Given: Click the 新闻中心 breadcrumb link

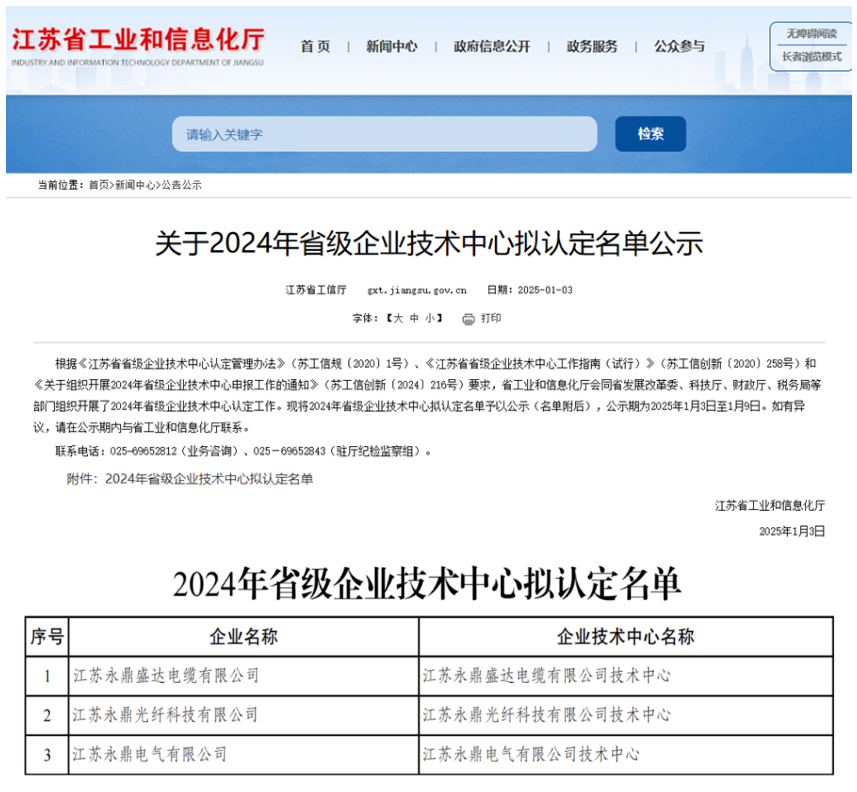Looking at the screenshot, I should (x=135, y=185).
